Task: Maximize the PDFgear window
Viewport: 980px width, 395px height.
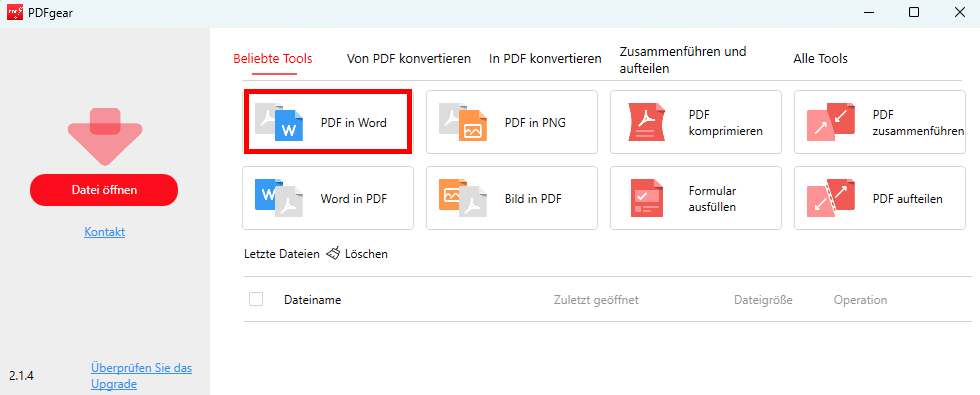Action: (914, 12)
